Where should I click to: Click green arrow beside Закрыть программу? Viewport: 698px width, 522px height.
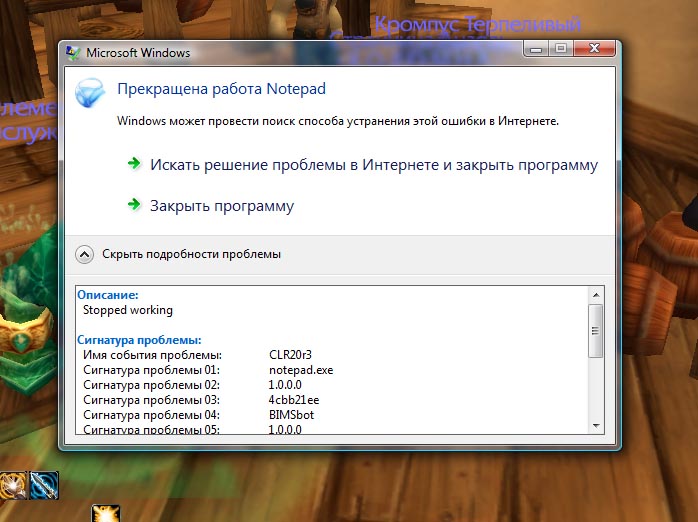(134, 205)
